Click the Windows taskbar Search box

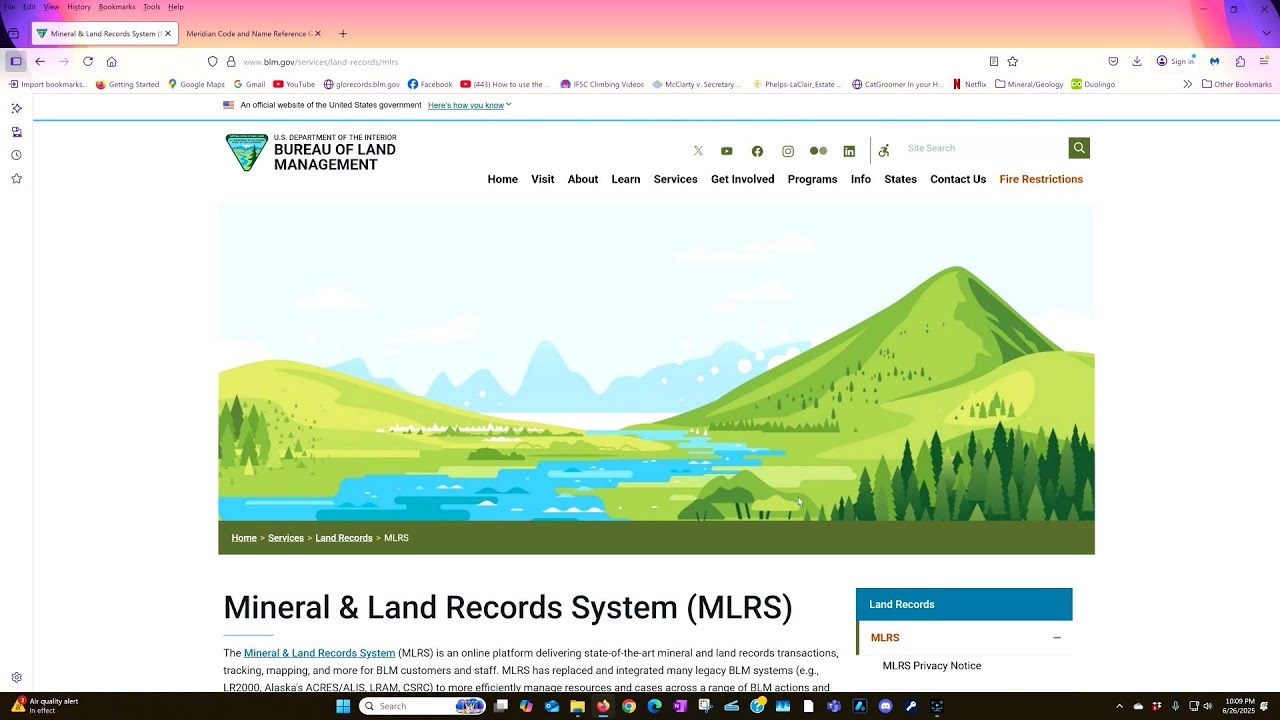422,706
